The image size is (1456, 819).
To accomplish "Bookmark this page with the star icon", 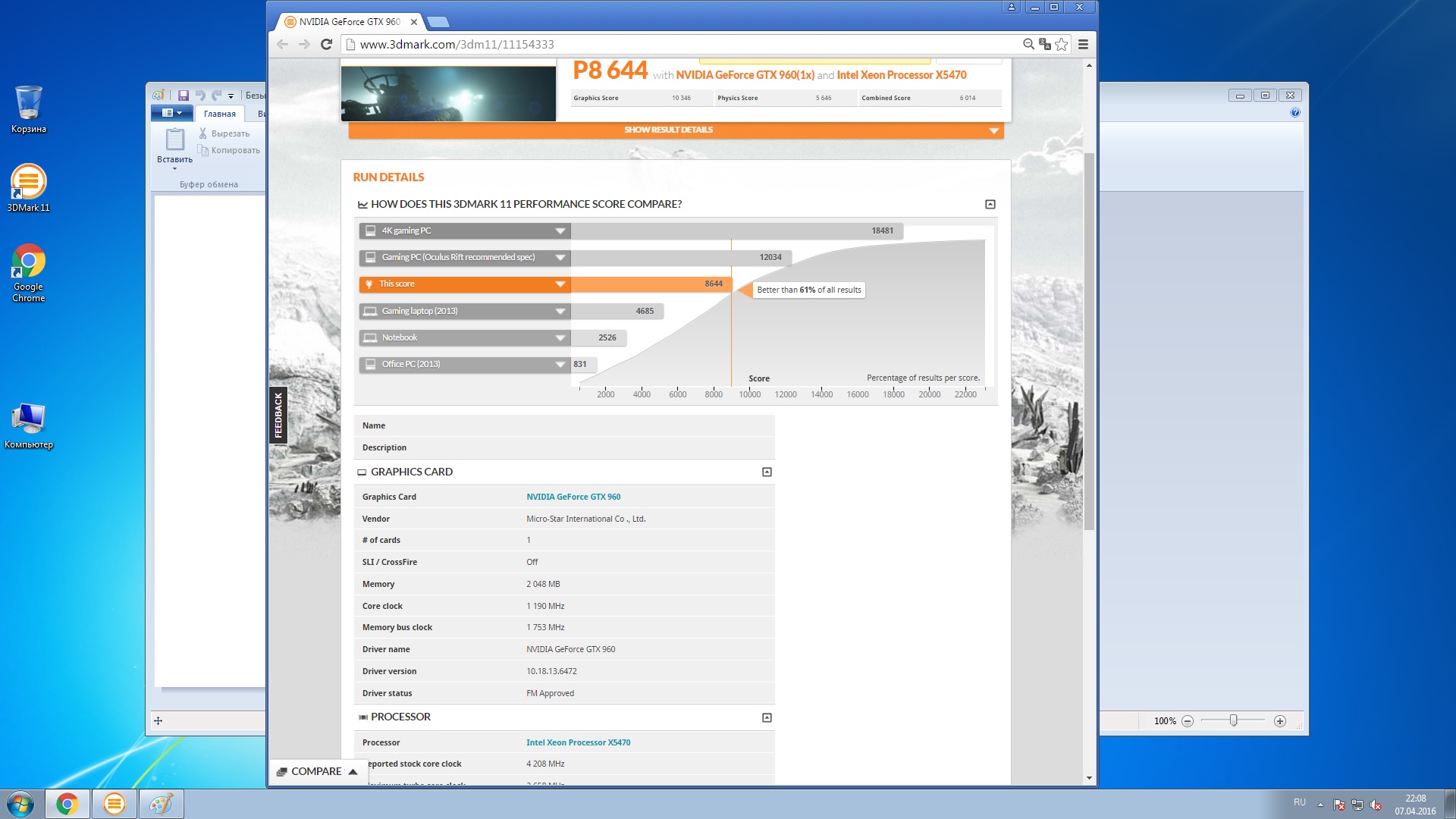I will point(1062,44).
